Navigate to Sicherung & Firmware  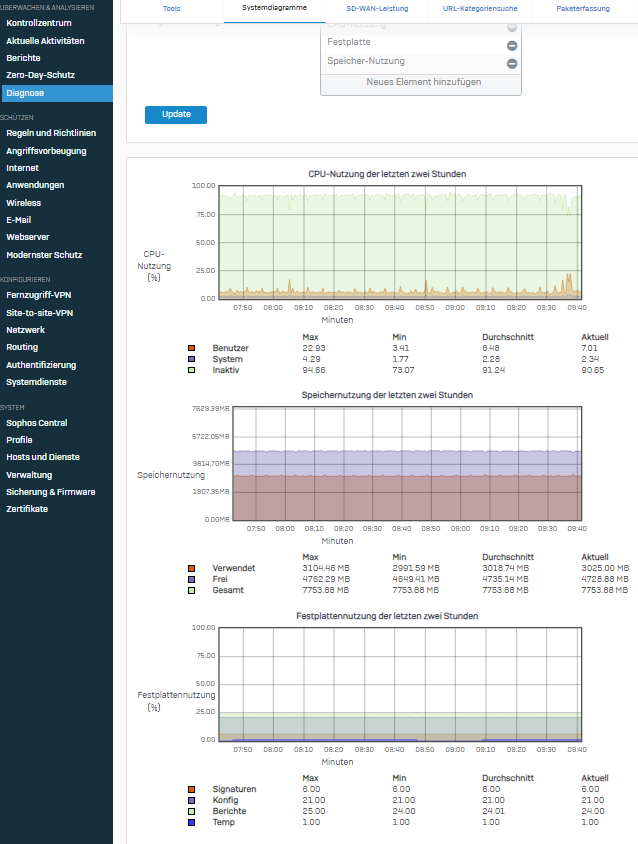point(51,492)
